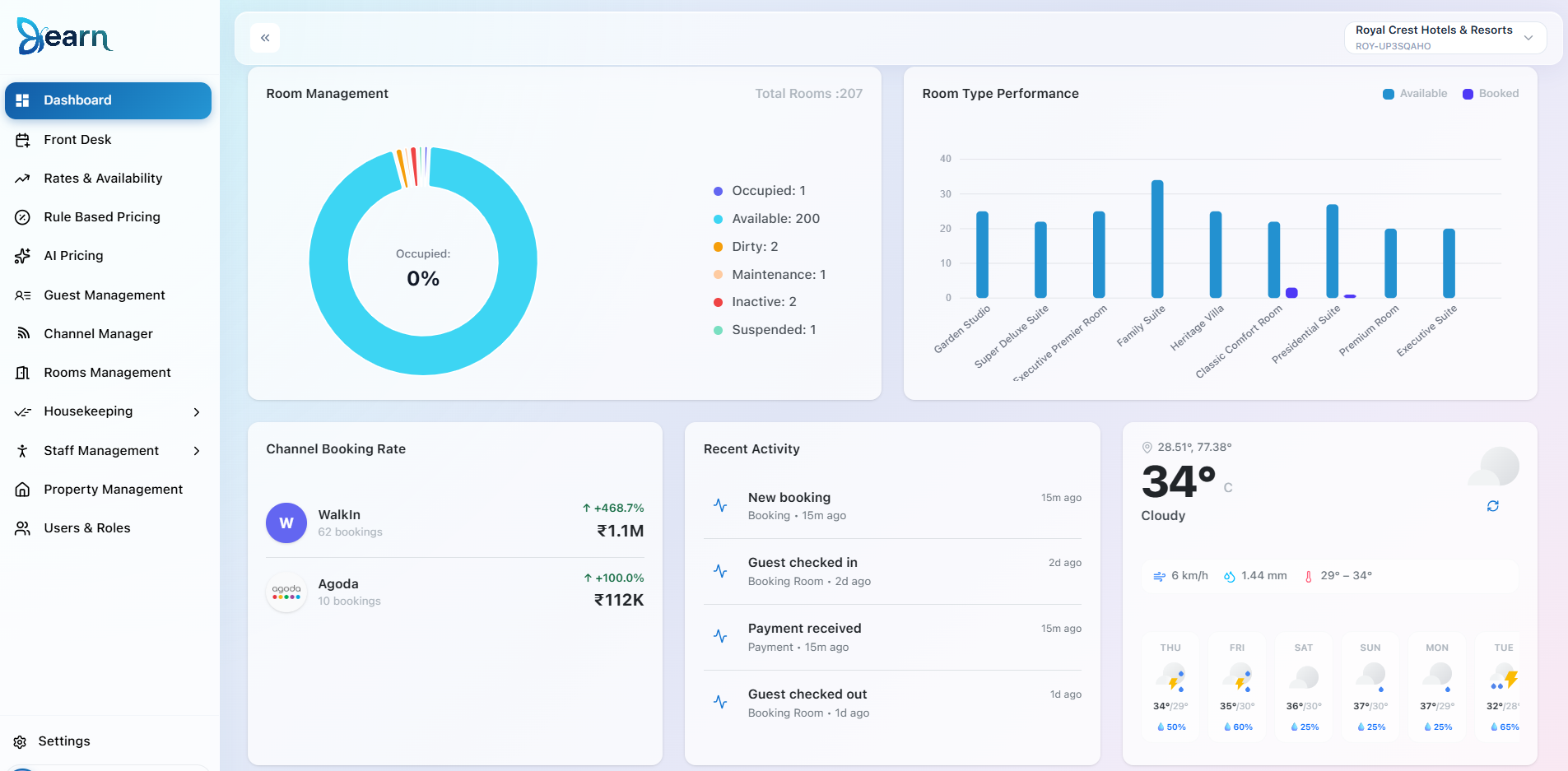Click the Property Management home icon

coord(23,490)
